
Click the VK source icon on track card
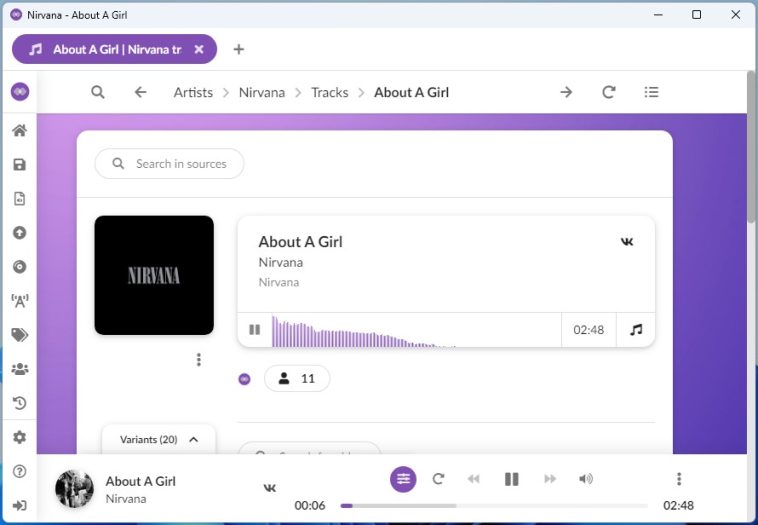627,242
